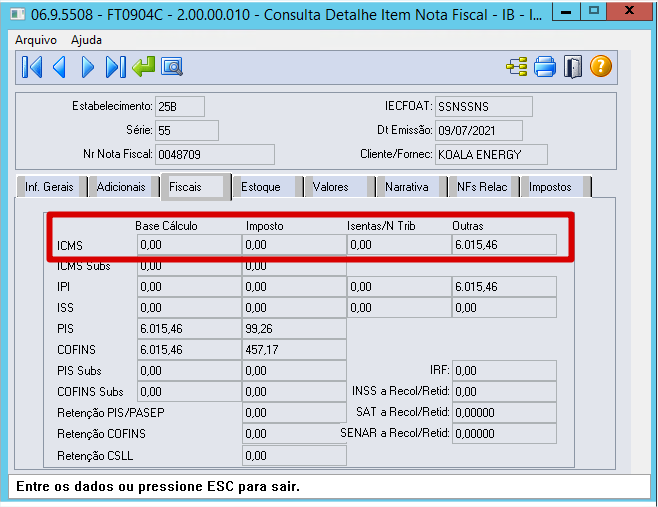This screenshot has width=658, height=507.
Task: Click ICMS Outras value 6.015,46
Action: [x=504, y=245]
